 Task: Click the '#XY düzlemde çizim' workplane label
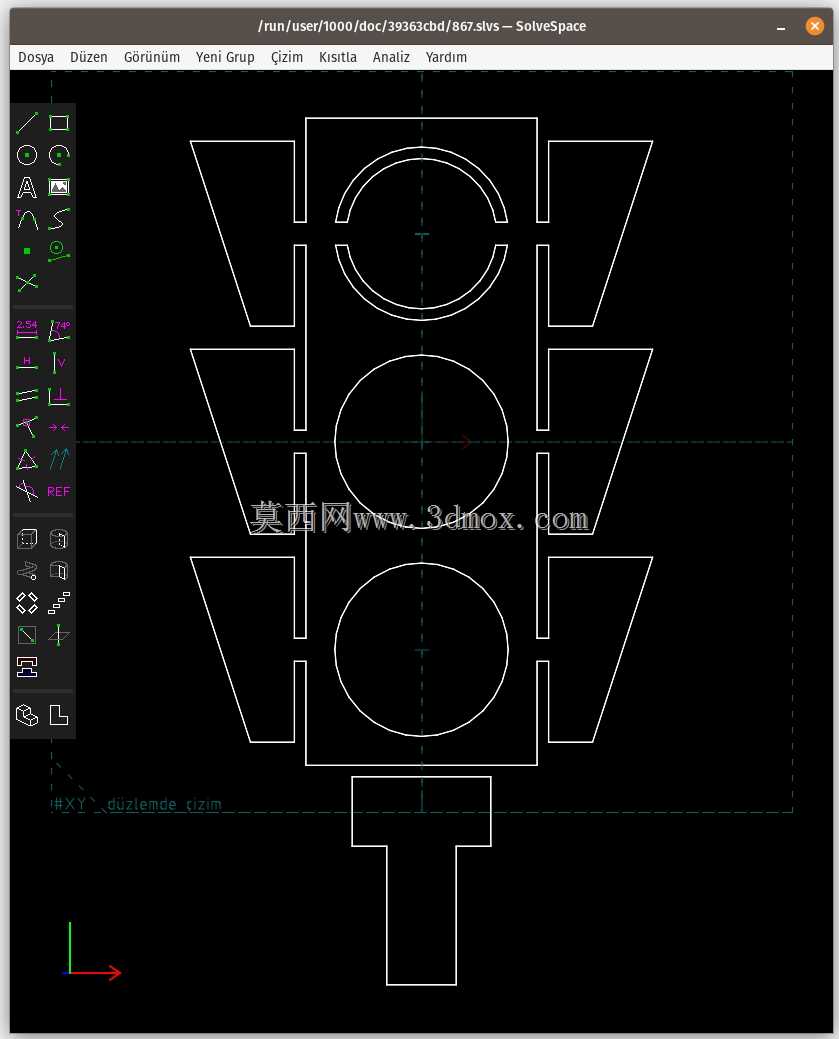pyautogui.click(x=137, y=804)
